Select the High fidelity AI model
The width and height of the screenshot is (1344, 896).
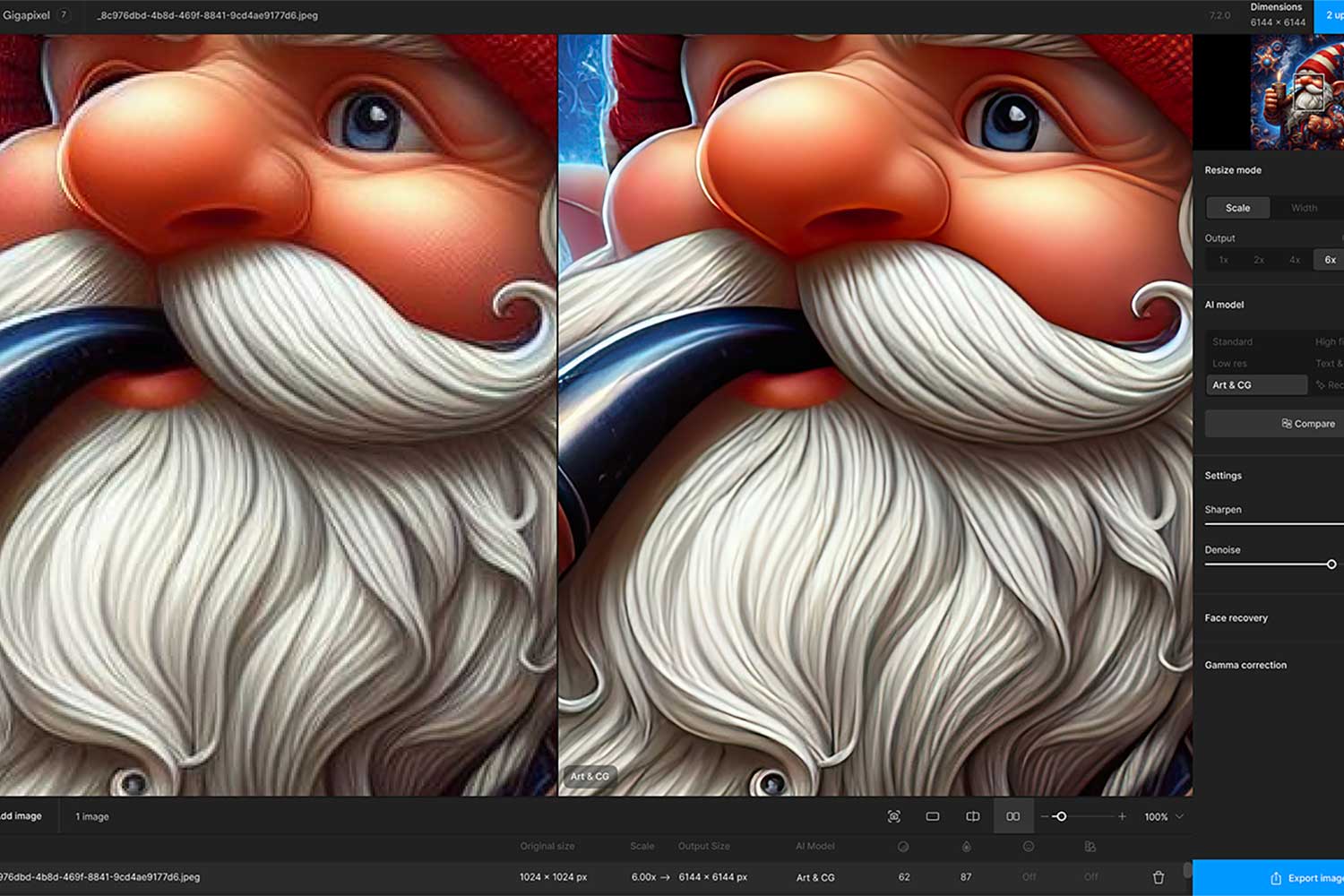coord(1328,341)
